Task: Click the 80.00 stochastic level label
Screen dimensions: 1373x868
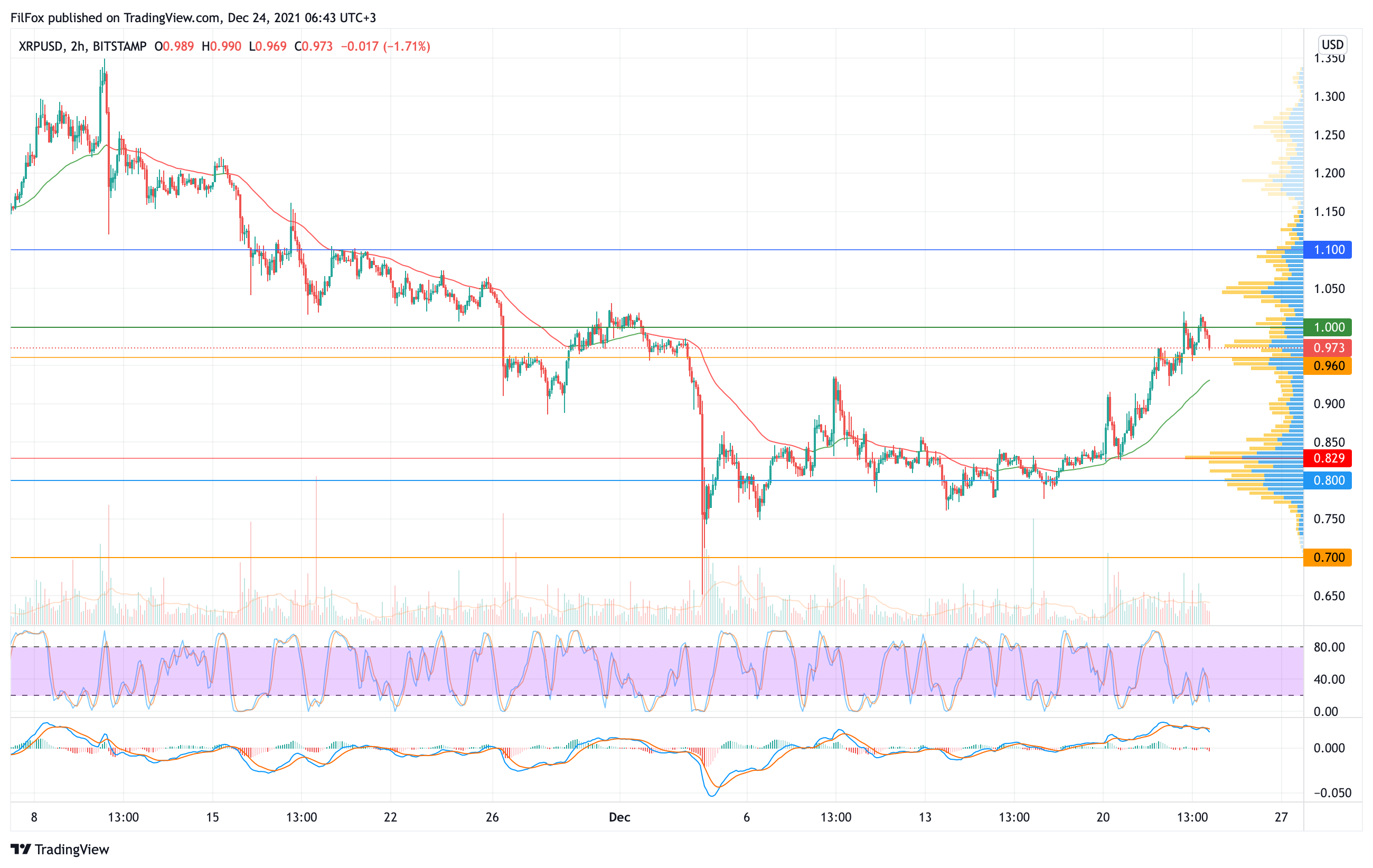Action: (x=1329, y=647)
